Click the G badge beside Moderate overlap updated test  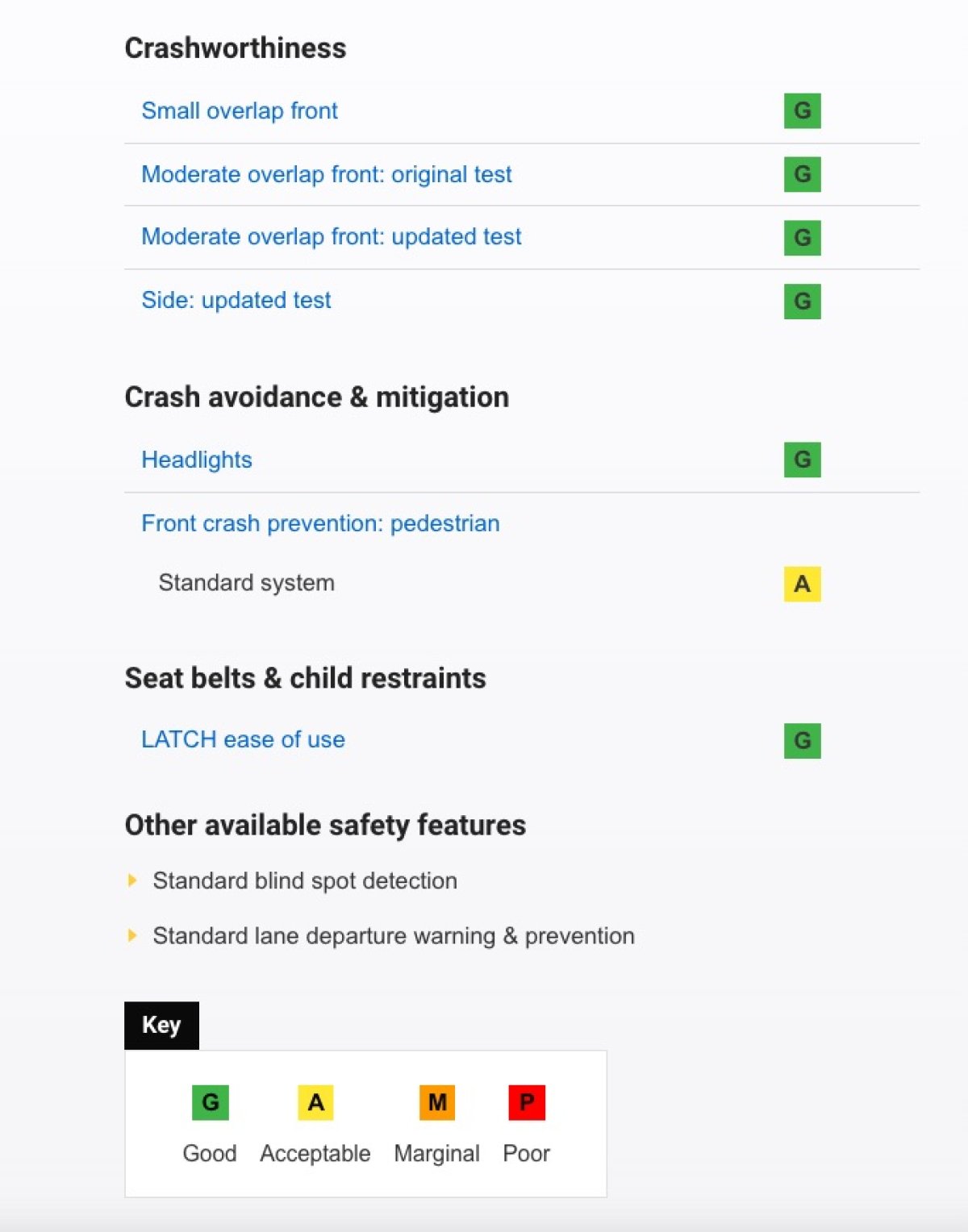pyautogui.click(x=802, y=237)
